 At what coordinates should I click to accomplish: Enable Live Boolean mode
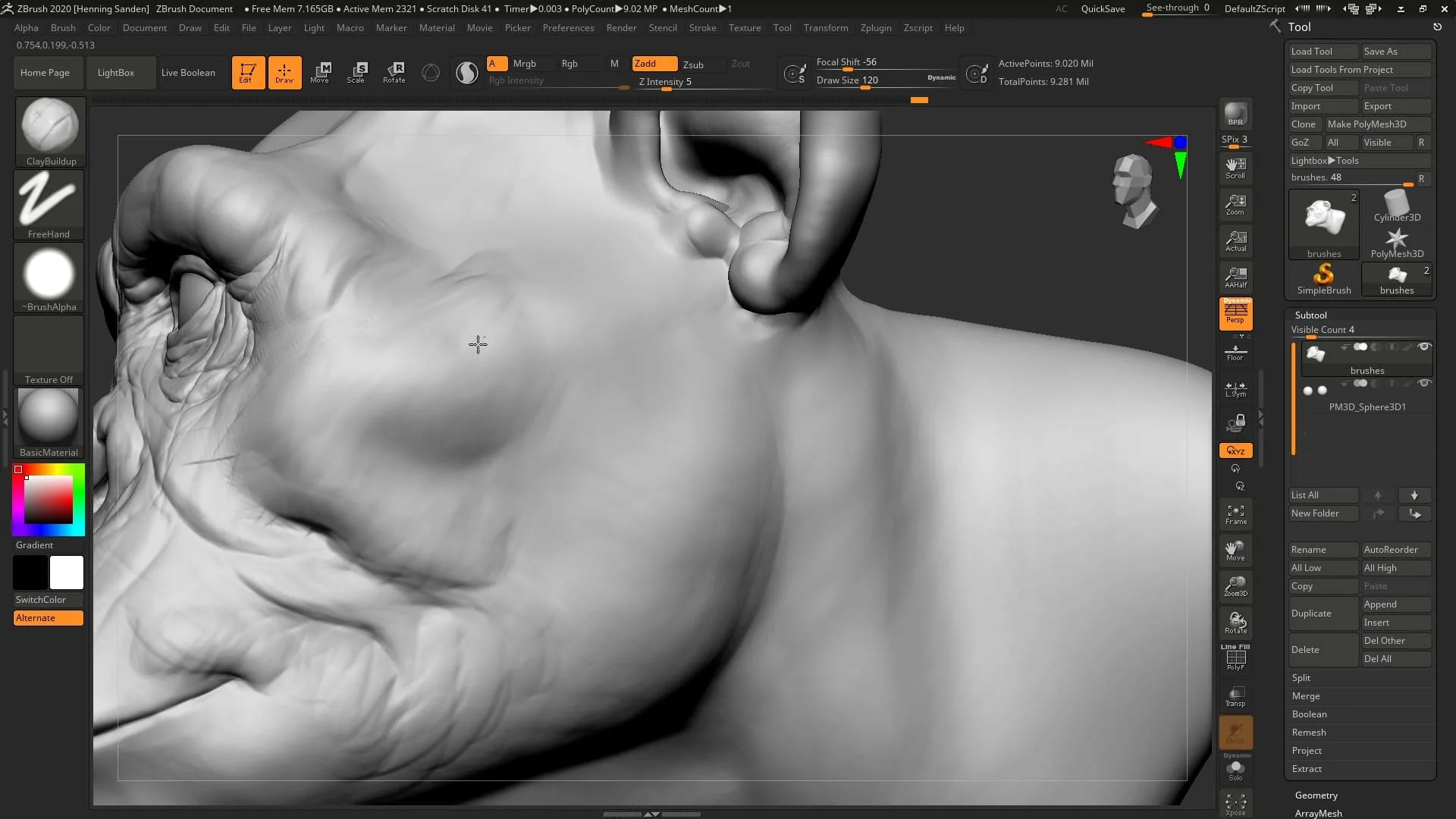tap(189, 72)
